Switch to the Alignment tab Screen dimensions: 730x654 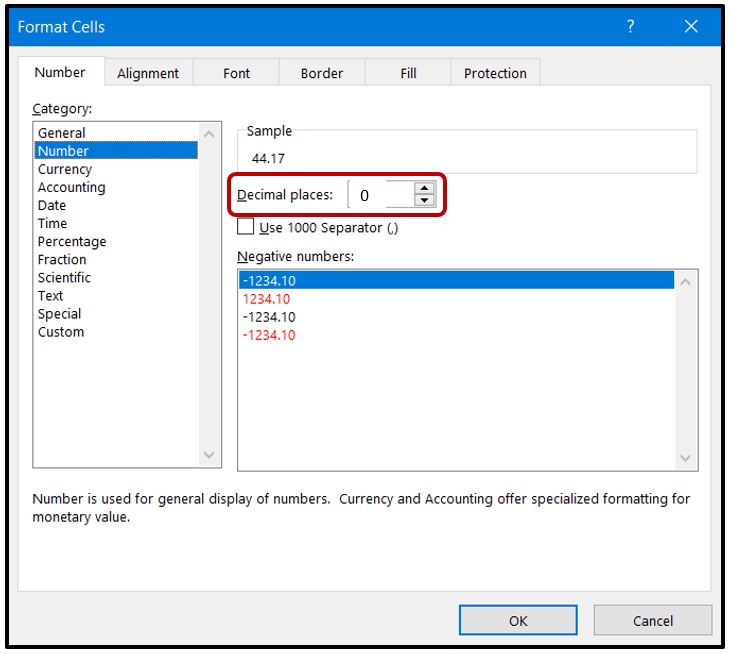tap(148, 73)
